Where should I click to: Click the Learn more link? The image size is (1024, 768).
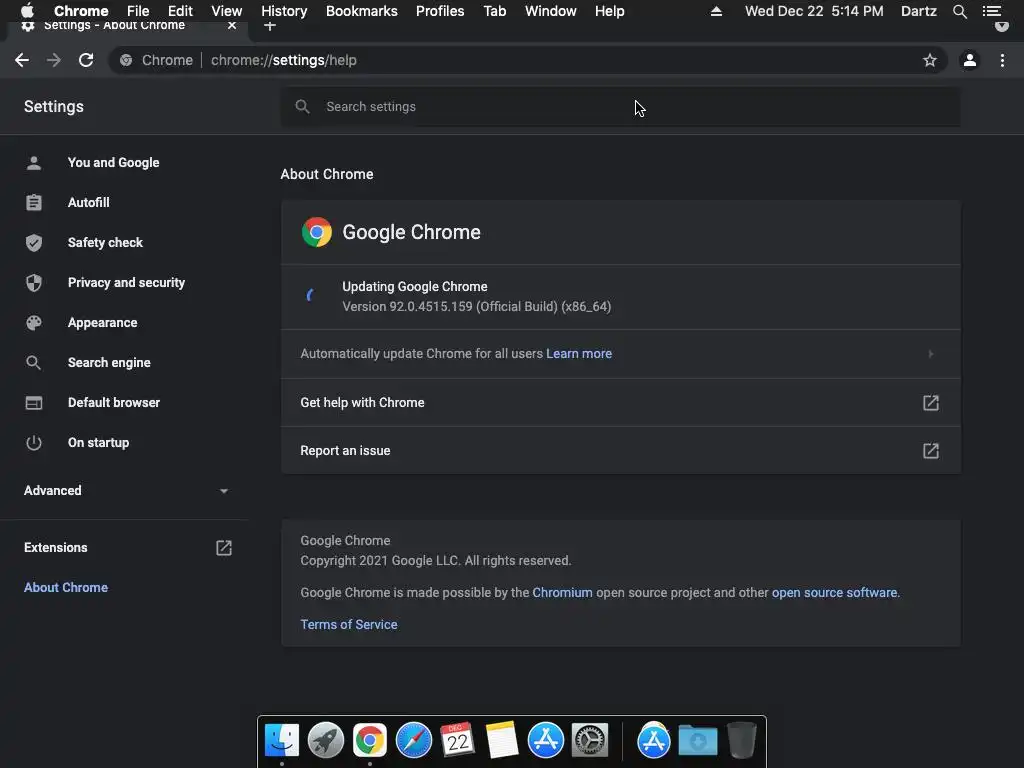(x=579, y=353)
